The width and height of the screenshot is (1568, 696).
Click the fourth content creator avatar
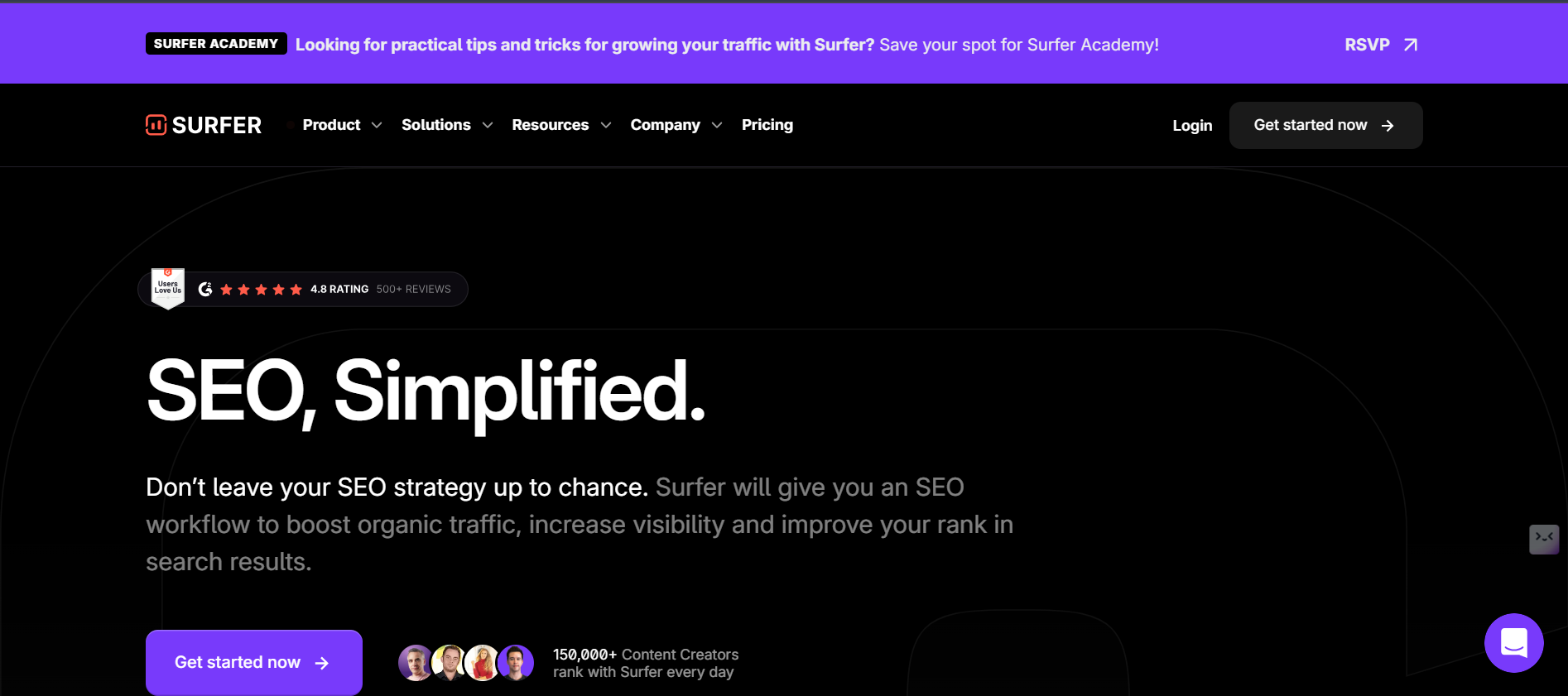click(516, 663)
